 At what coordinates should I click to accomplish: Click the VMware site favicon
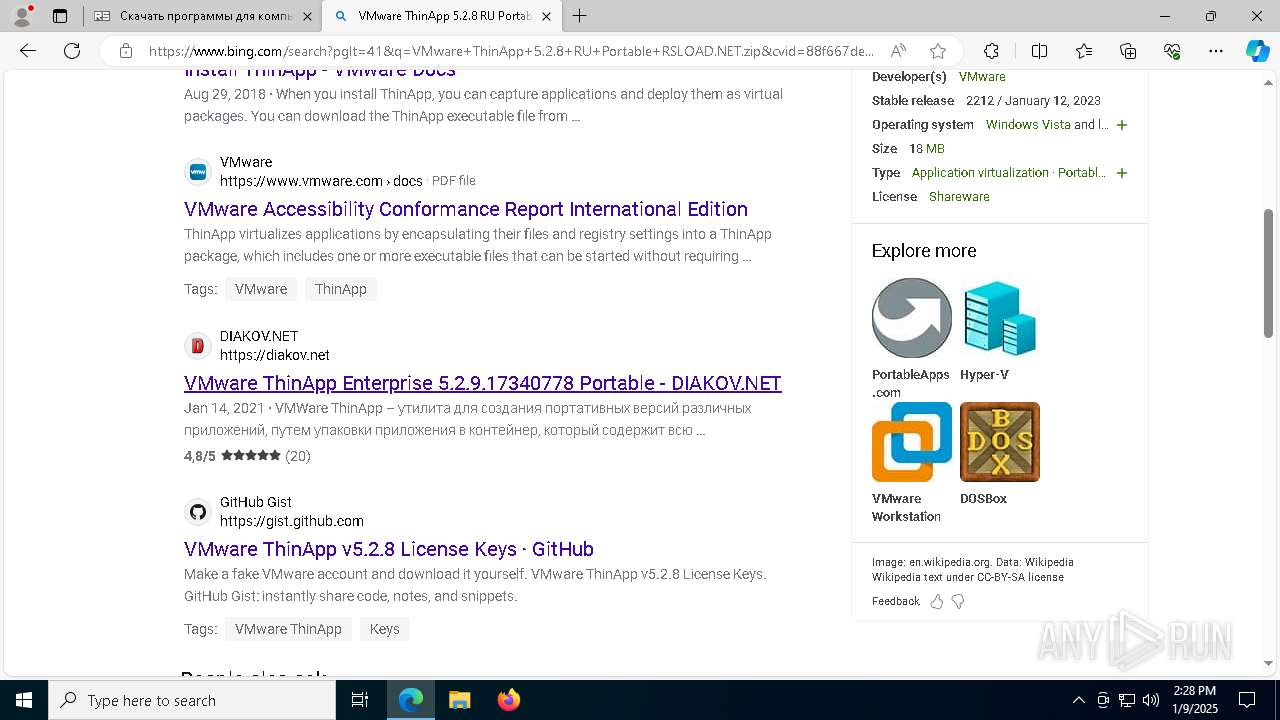198,171
